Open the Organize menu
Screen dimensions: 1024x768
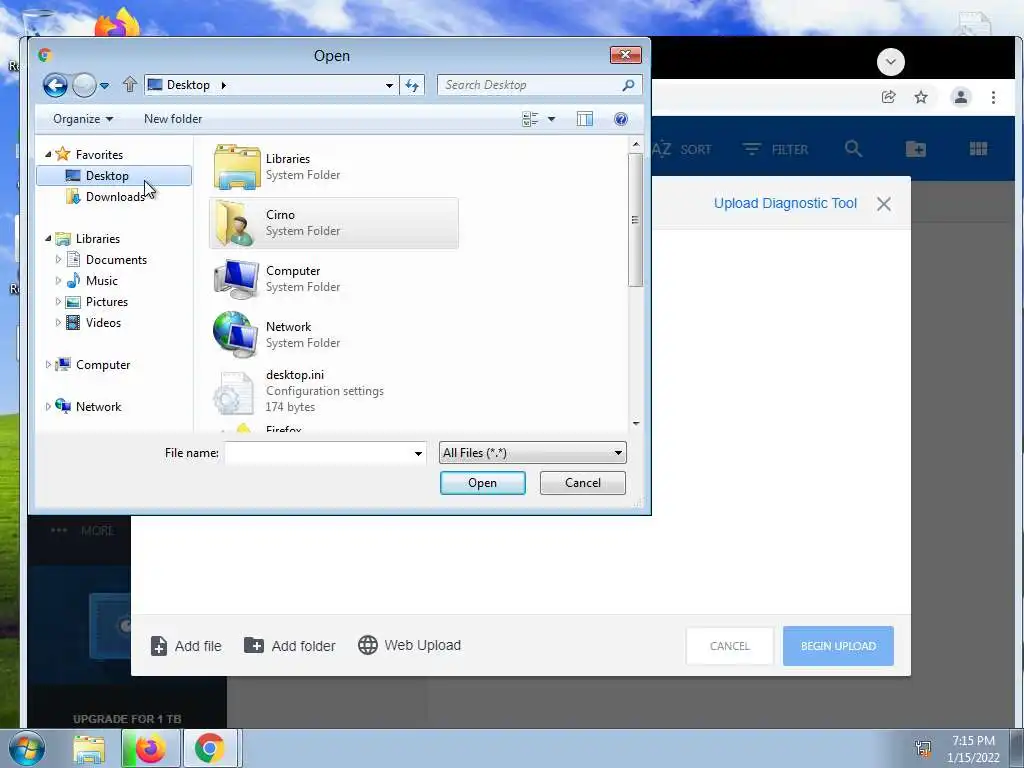pos(83,119)
